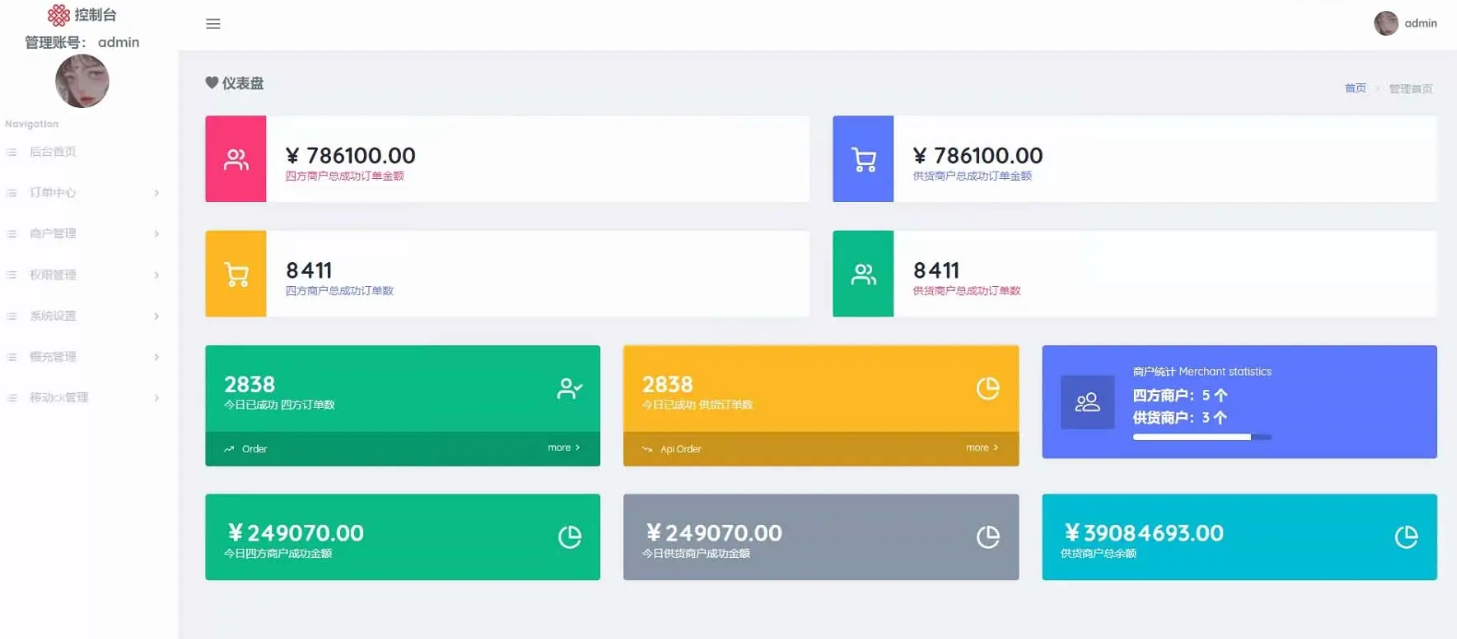The image size is (1457, 639).
Task: Expand the 商户管理 chevron in sidebar
Action: pyautogui.click(x=157, y=234)
